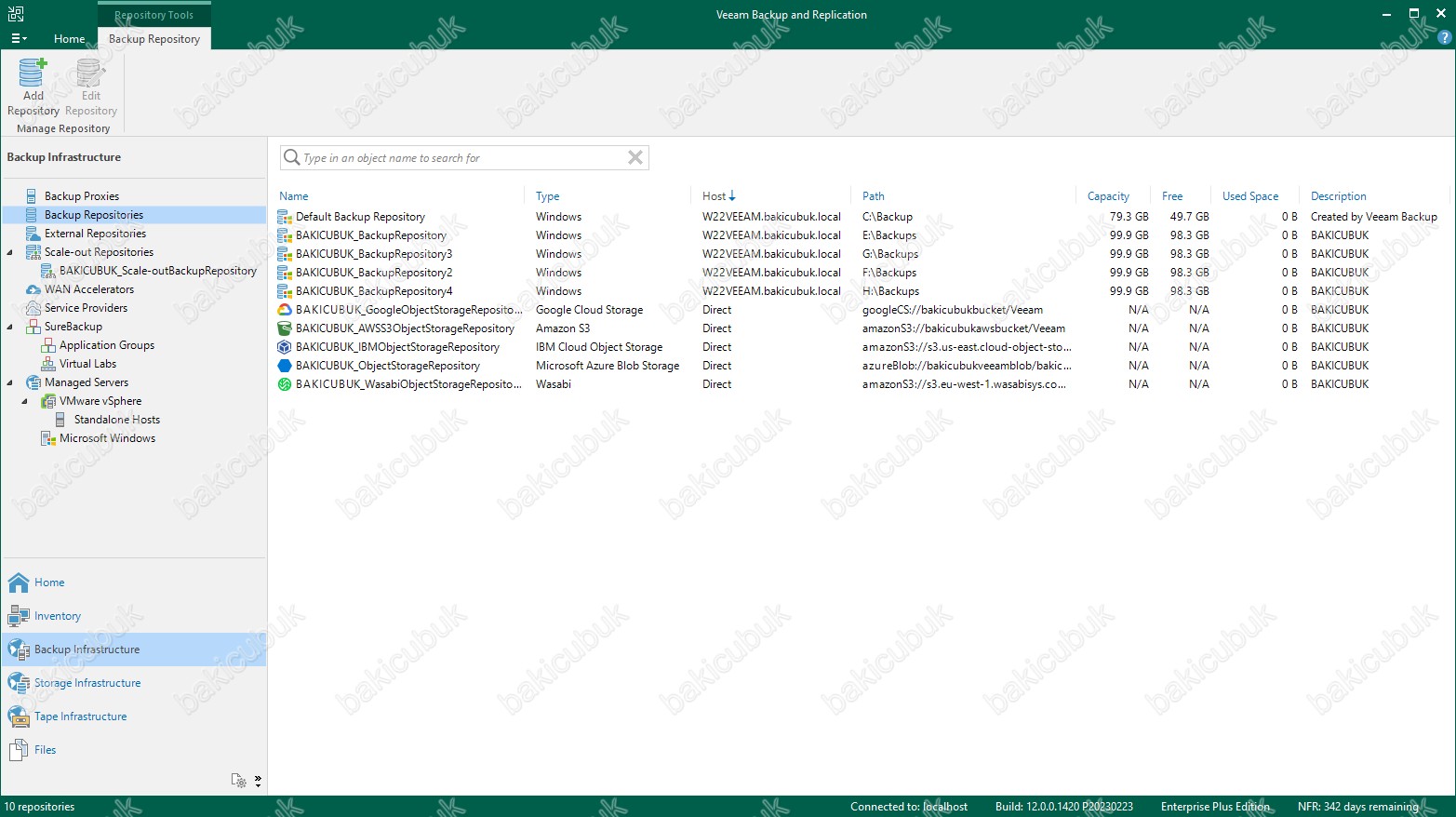
Task: Select BAKICUBUK_Scale-outBackupRepository tree item
Action: coord(158,271)
